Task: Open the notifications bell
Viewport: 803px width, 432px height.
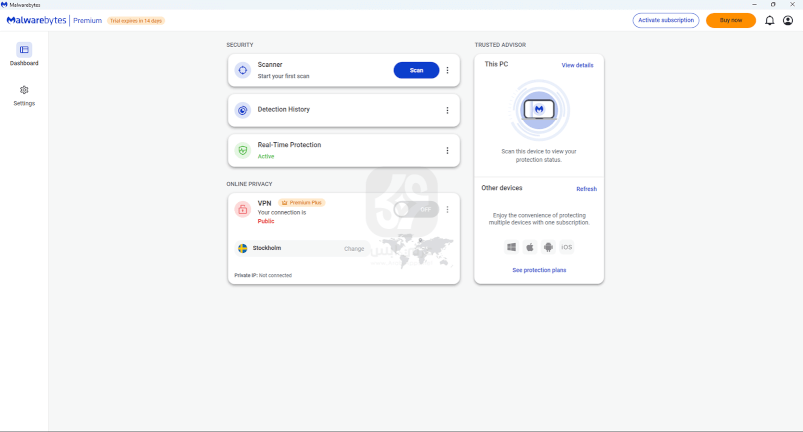Action: (x=769, y=20)
